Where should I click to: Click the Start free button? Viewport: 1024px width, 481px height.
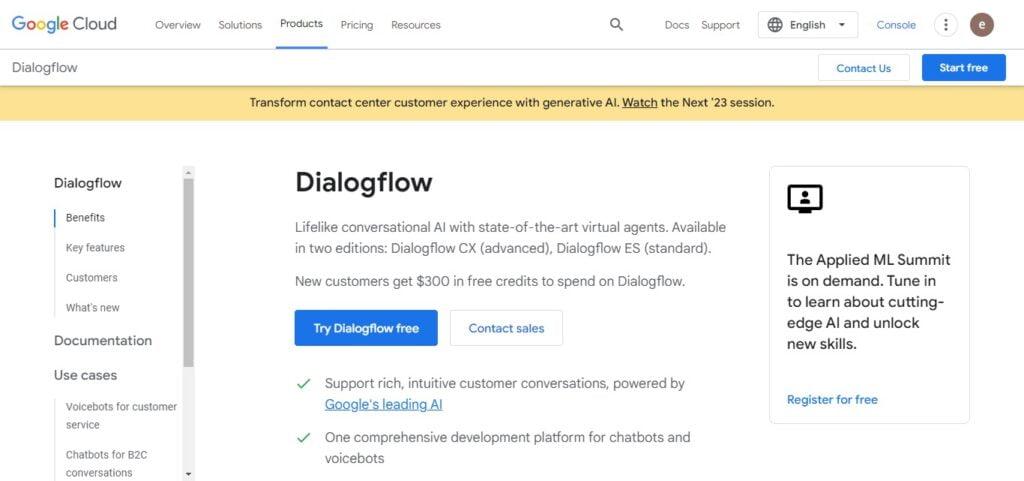pyautogui.click(x=963, y=68)
